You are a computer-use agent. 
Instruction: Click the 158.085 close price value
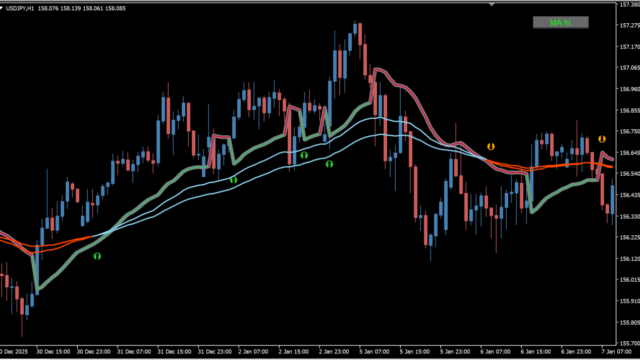[116, 8]
